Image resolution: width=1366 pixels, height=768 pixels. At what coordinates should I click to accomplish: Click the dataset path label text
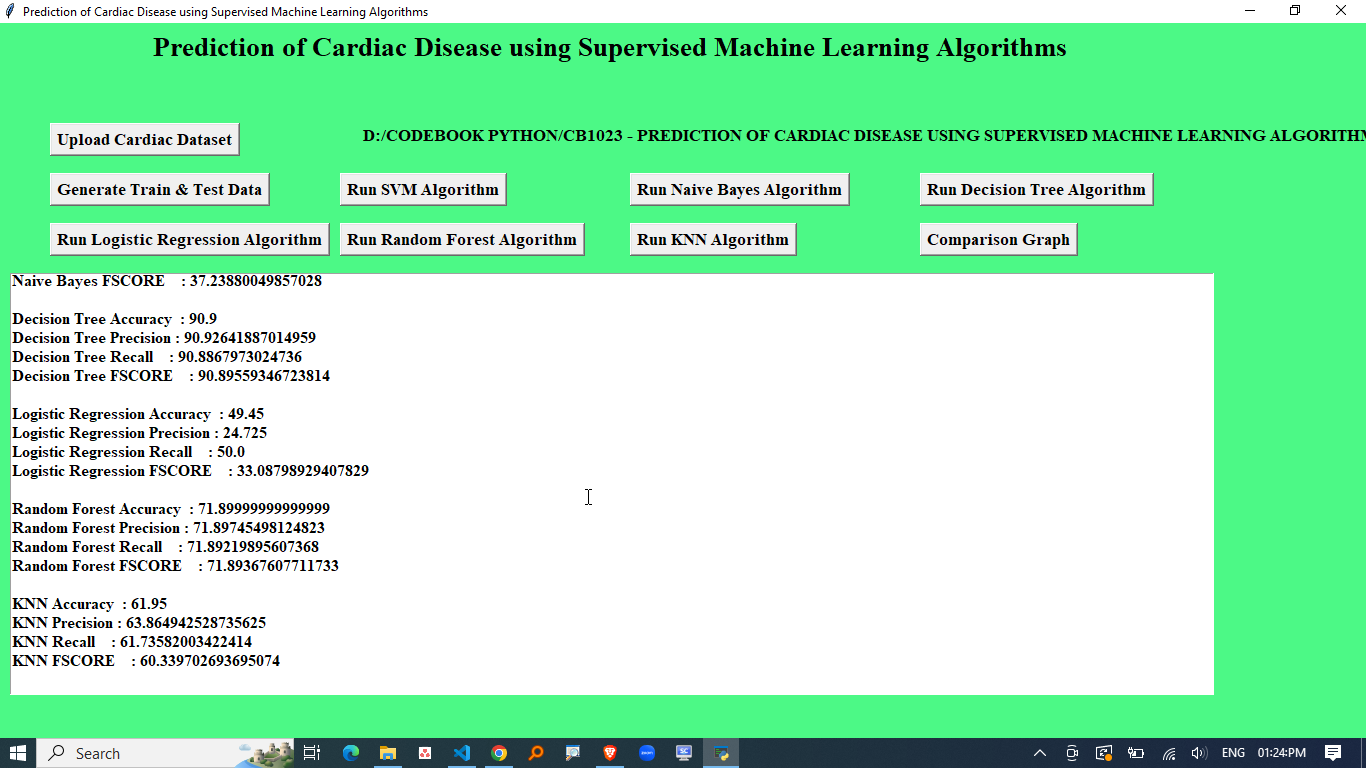click(864, 136)
